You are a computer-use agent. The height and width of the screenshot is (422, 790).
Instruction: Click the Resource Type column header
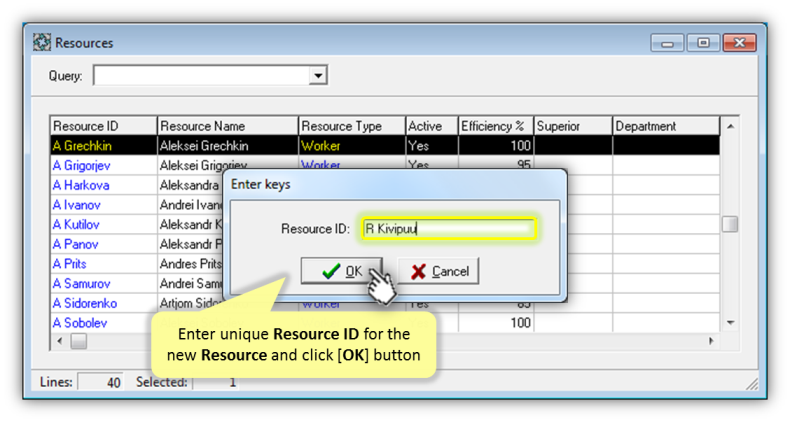tap(350, 126)
